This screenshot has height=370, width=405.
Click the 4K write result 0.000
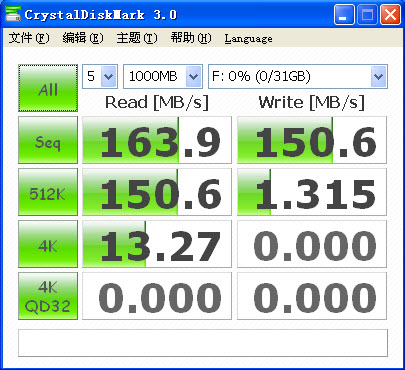tap(312, 244)
